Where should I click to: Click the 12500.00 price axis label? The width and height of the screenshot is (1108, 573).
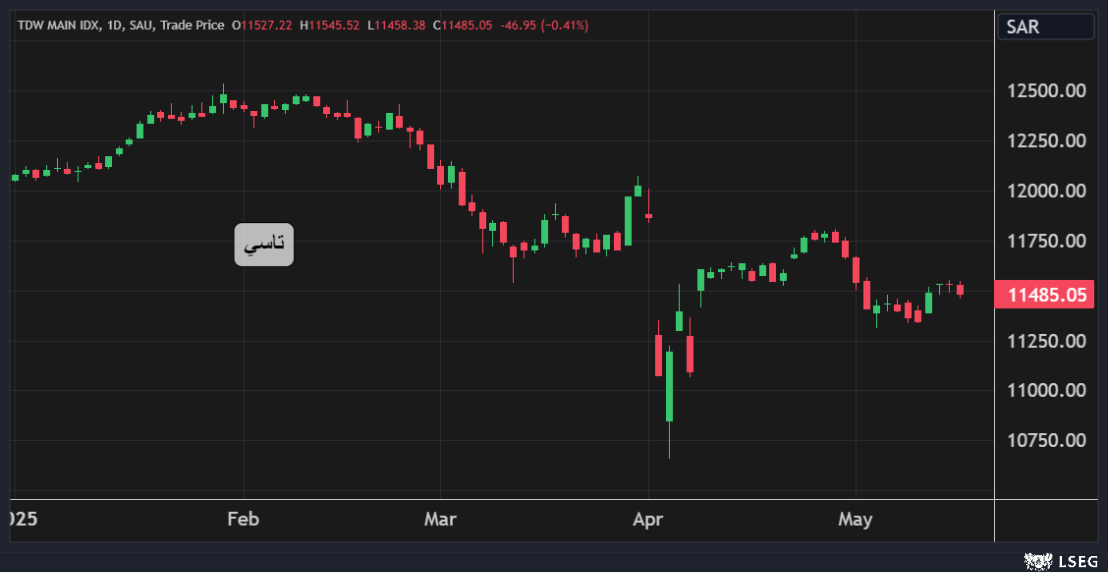(1046, 91)
